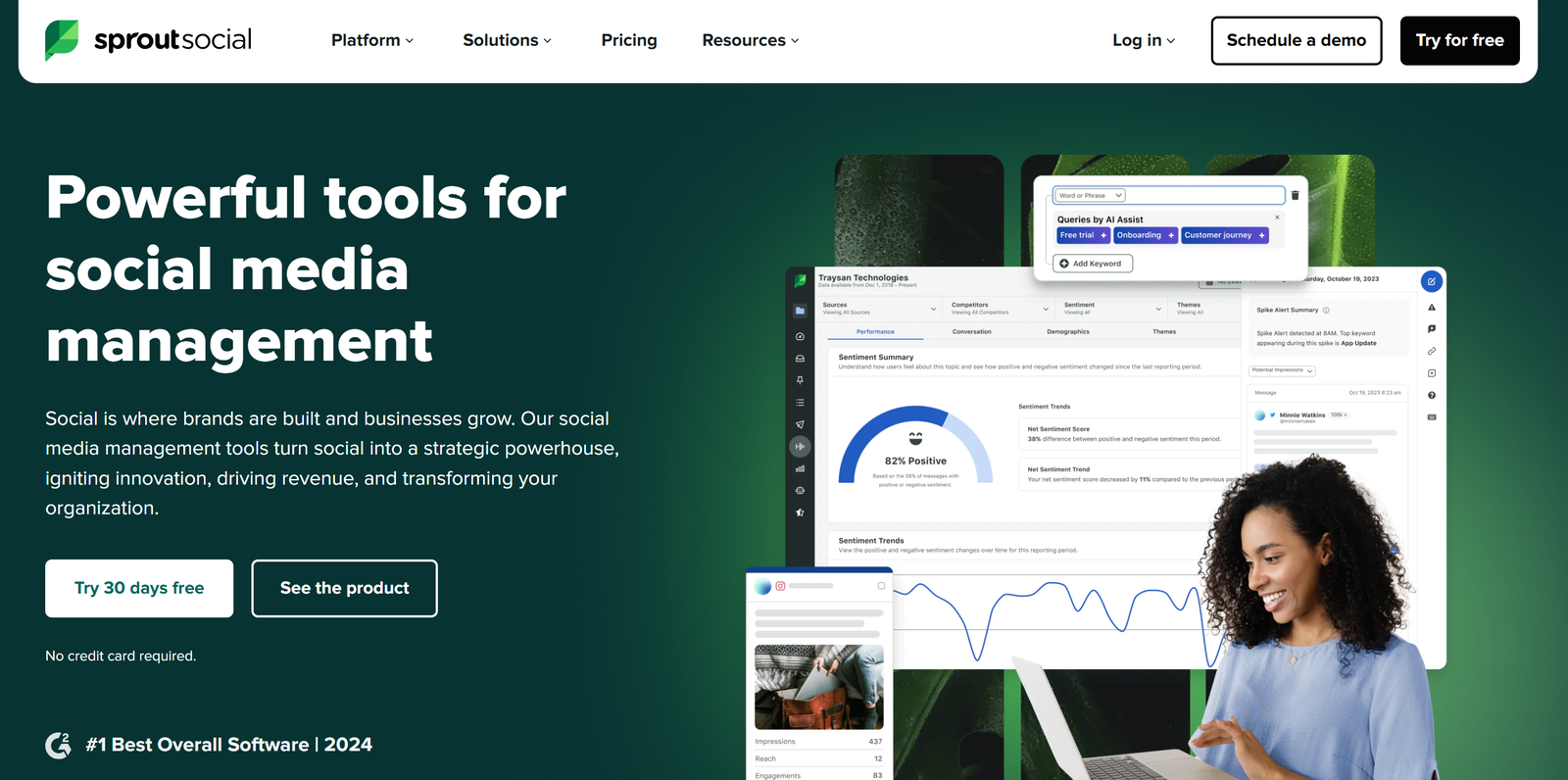The height and width of the screenshot is (780, 1568).
Task: Delete the query using the trash icon
Action: [1295, 195]
